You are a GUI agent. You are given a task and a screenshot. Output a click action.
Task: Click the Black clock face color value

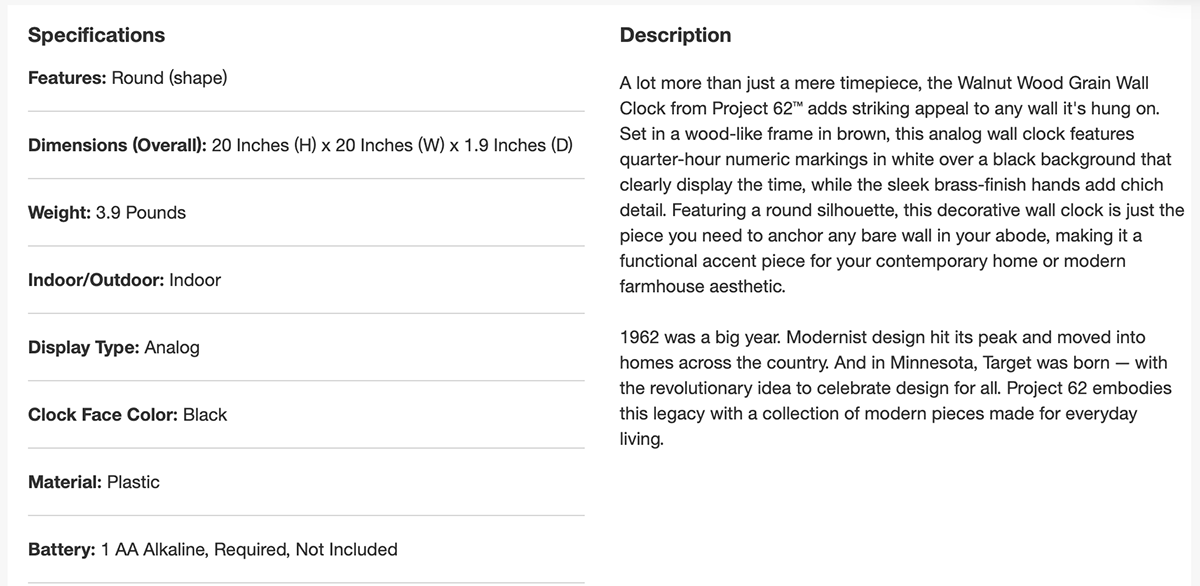(205, 414)
